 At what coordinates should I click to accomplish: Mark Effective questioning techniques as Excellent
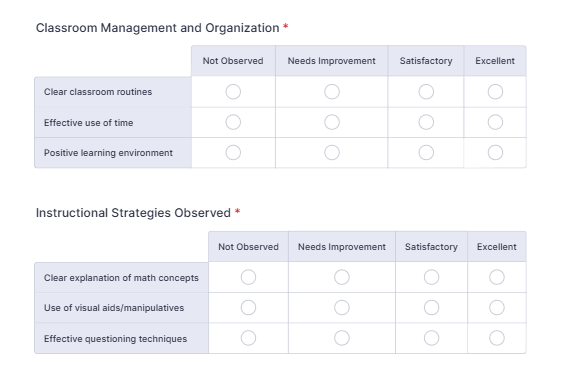click(497, 338)
